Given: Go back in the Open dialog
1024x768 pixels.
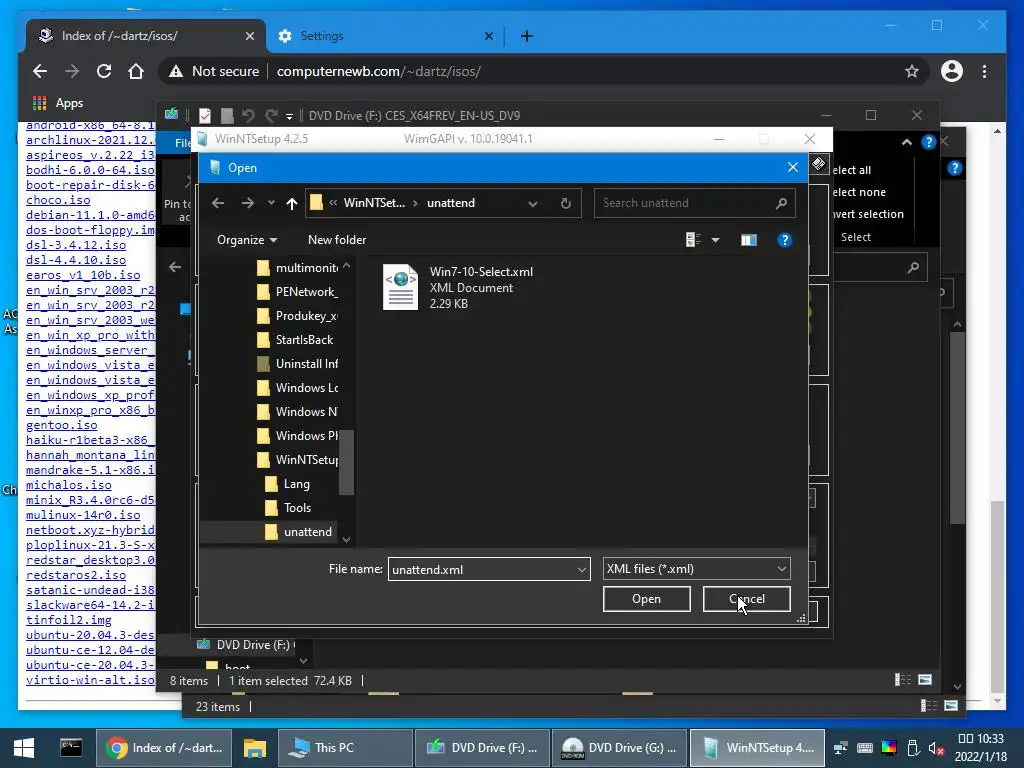Looking at the screenshot, I should (218, 203).
